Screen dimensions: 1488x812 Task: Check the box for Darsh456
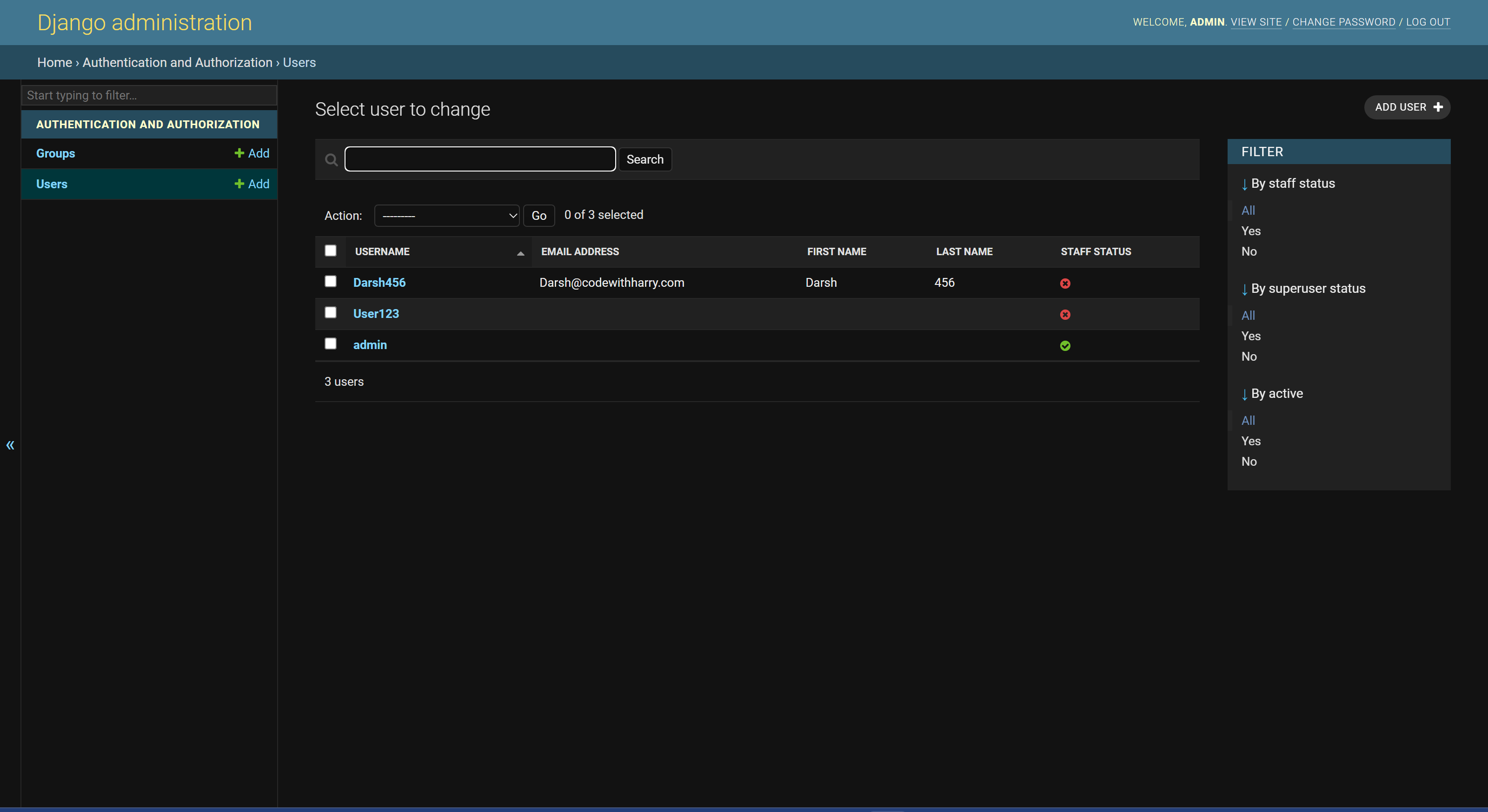pyautogui.click(x=331, y=281)
